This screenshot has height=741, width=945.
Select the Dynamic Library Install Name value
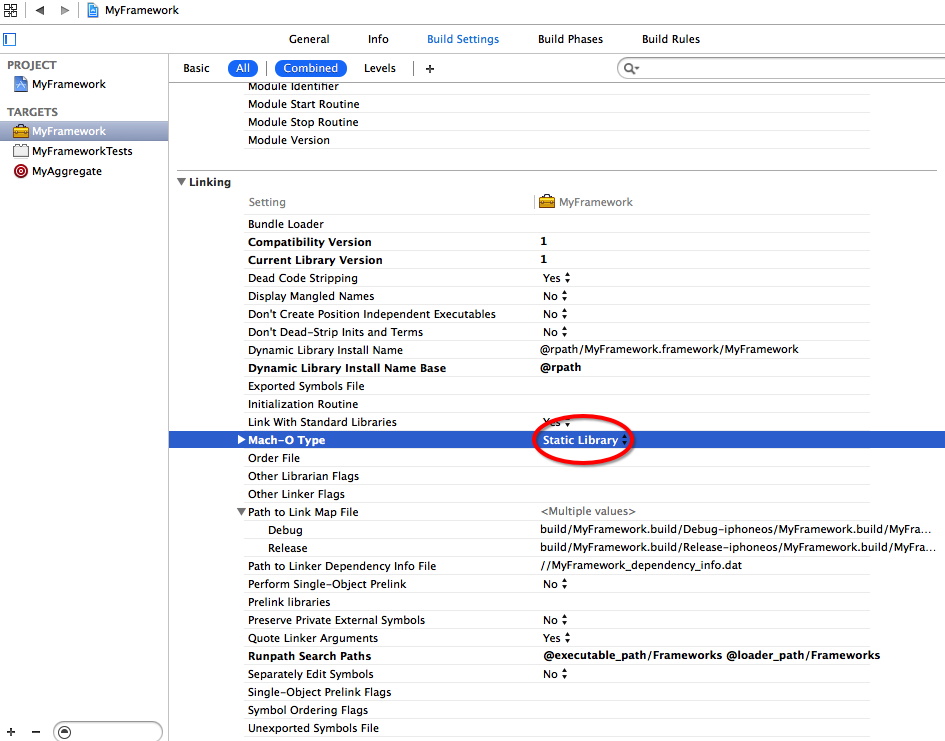[669, 349]
